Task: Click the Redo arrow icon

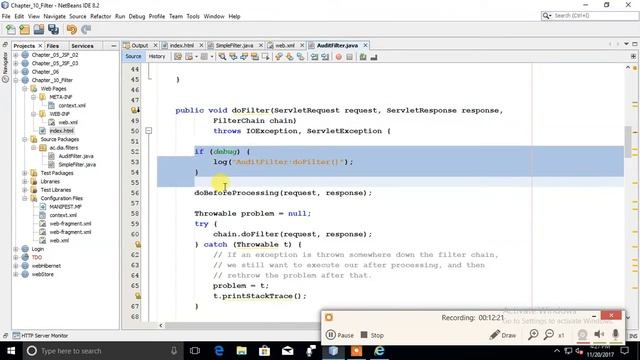Action: point(86,29)
